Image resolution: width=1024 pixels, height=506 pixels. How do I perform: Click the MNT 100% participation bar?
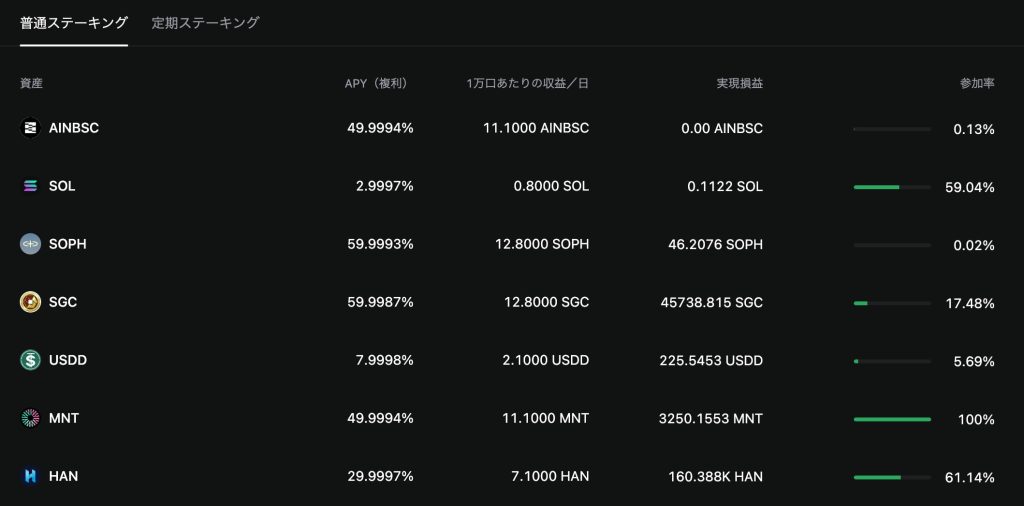coord(892,419)
